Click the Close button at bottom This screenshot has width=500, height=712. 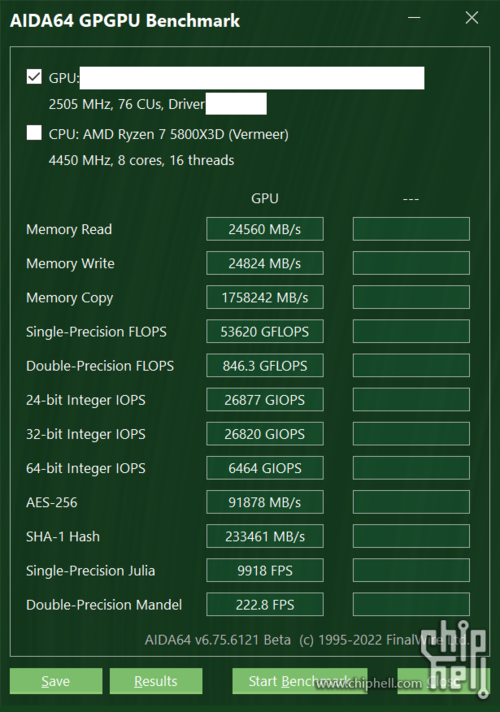click(x=444, y=681)
